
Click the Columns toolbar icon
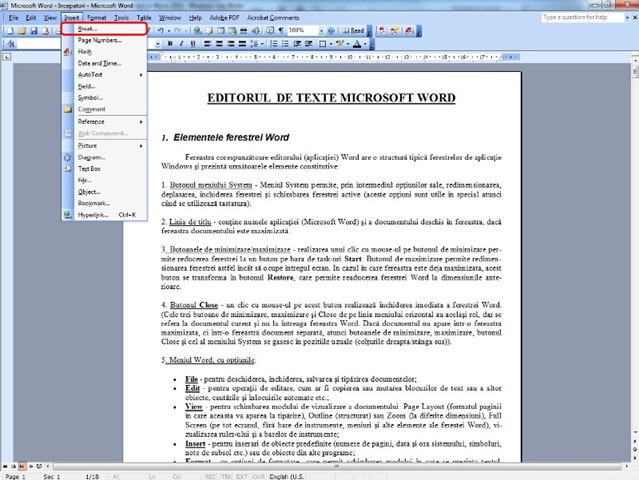pyautogui.click(x=244, y=31)
